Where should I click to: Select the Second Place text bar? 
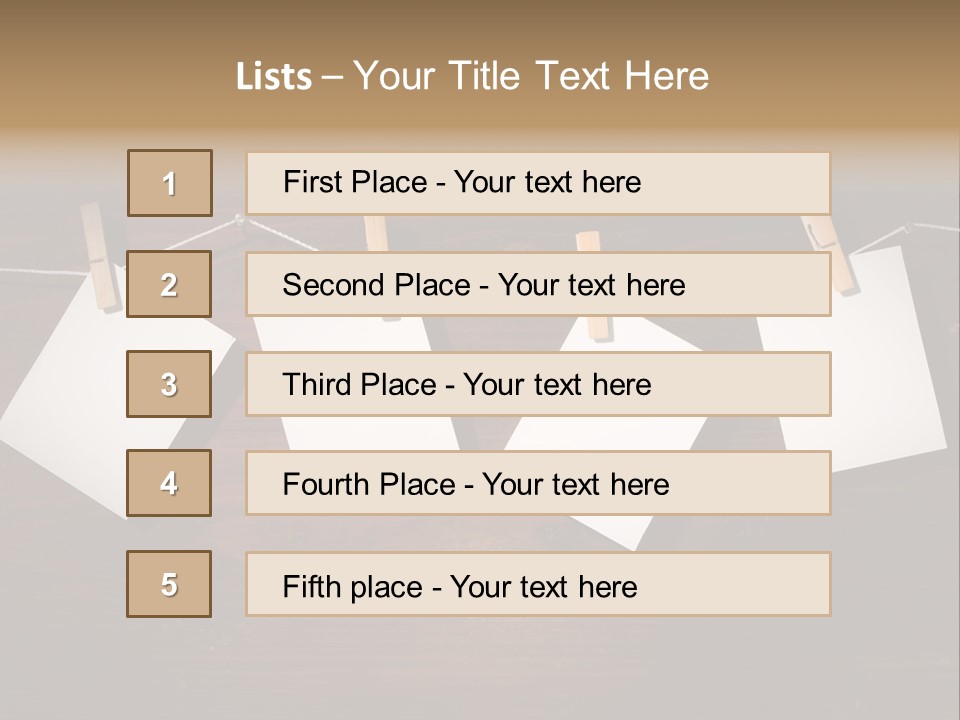click(x=538, y=284)
